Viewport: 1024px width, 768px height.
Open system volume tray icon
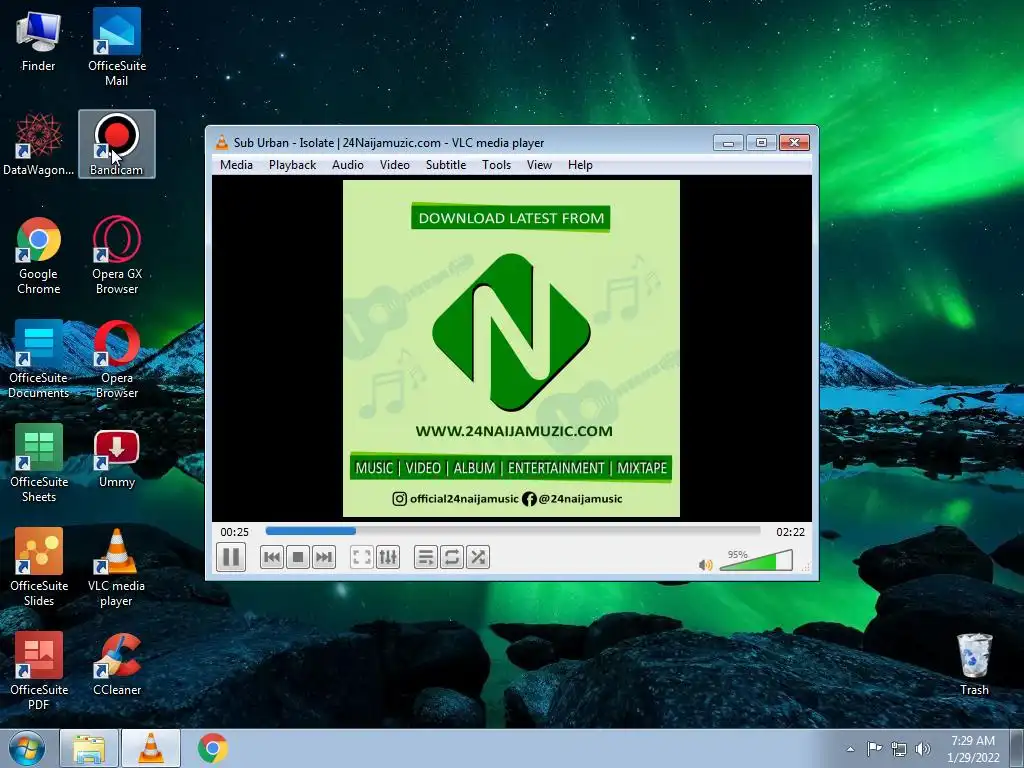(x=923, y=749)
